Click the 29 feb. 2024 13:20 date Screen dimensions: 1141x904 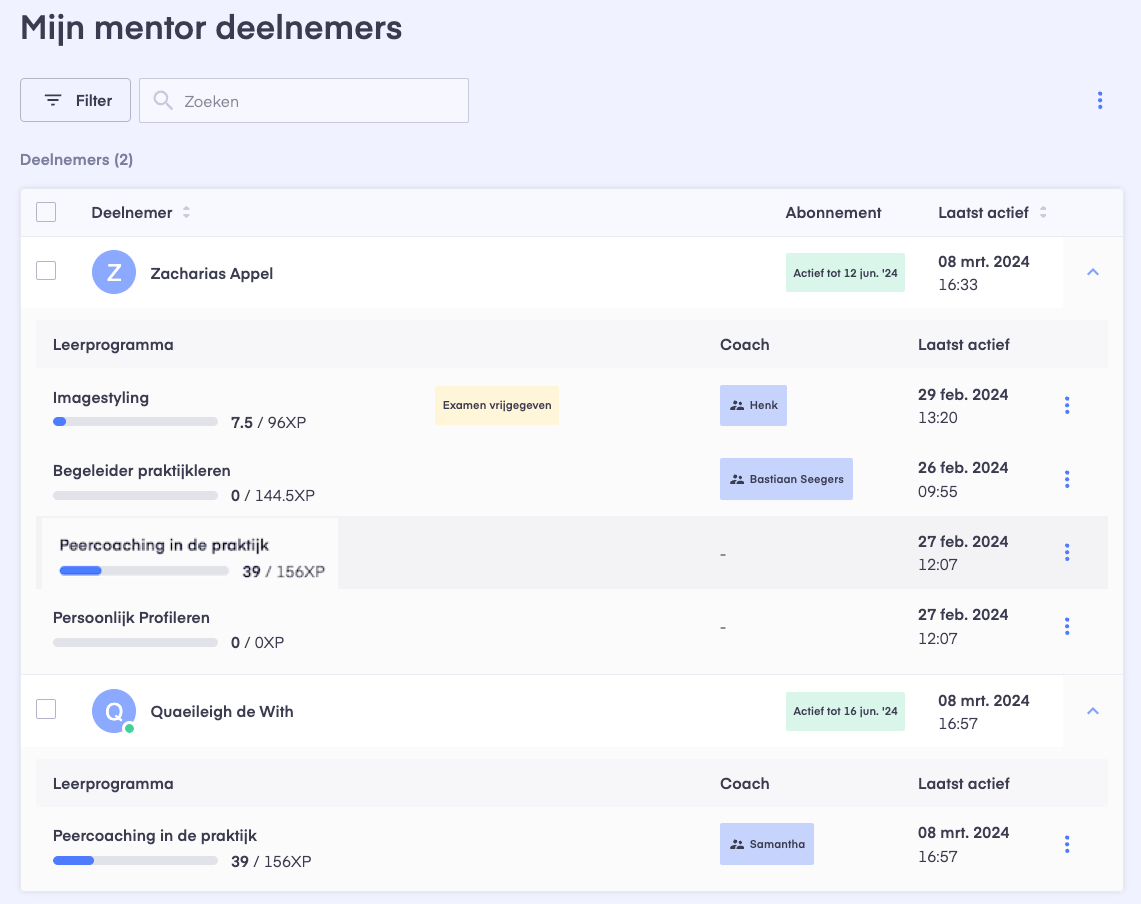(963, 406)
